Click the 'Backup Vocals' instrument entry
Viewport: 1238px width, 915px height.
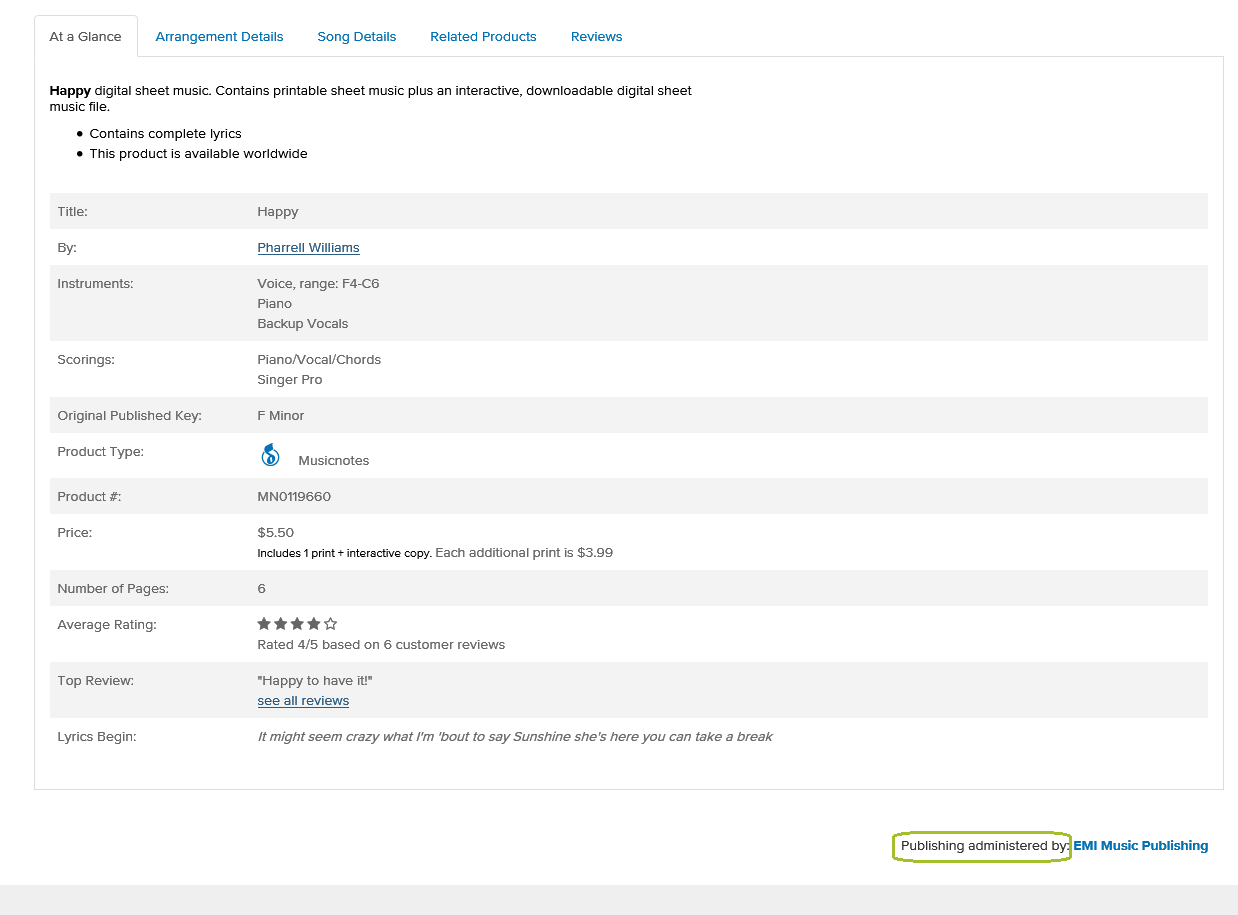pos(303,324)
